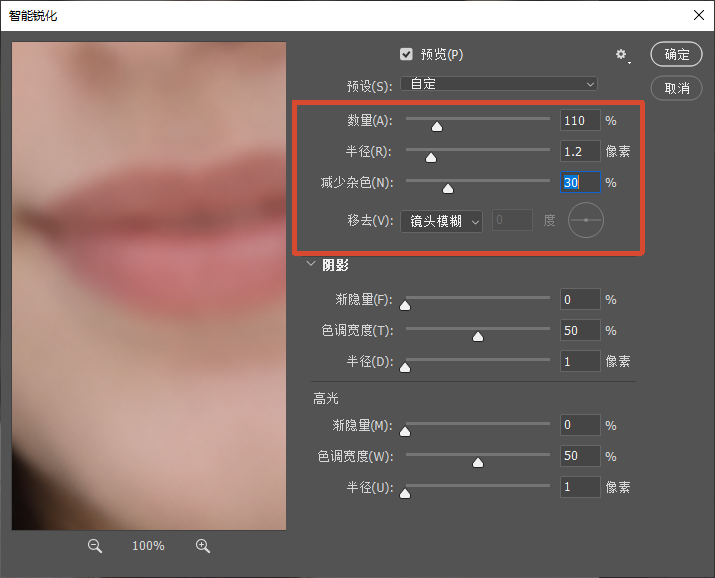Click the 阴影 section heading text
Screen dimensions: 715x578
335,265
